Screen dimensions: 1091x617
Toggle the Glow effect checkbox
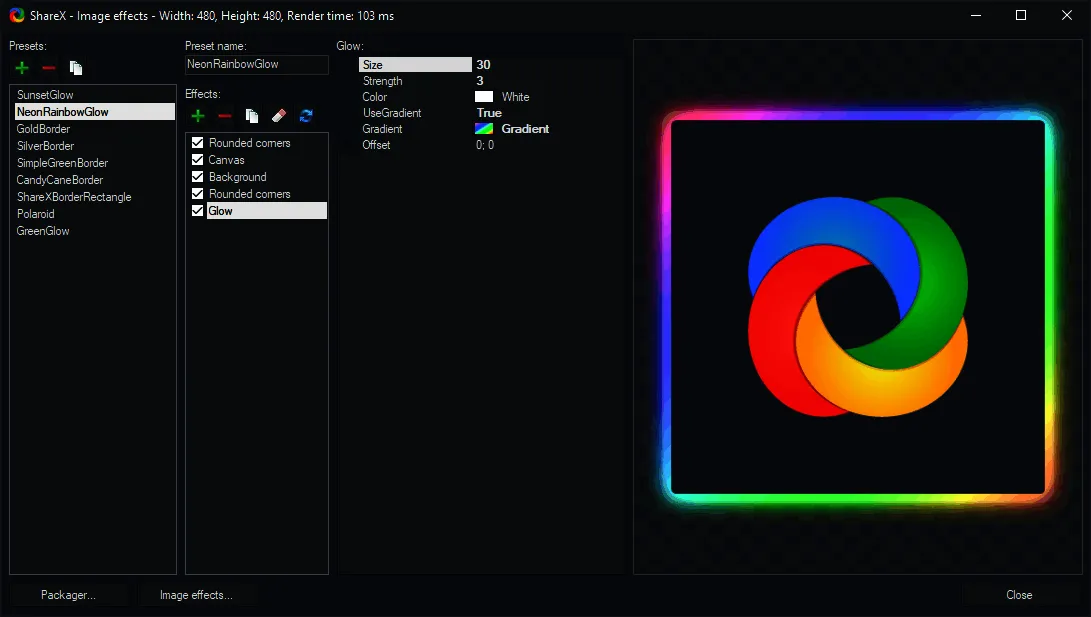click(x=198, y=211)
